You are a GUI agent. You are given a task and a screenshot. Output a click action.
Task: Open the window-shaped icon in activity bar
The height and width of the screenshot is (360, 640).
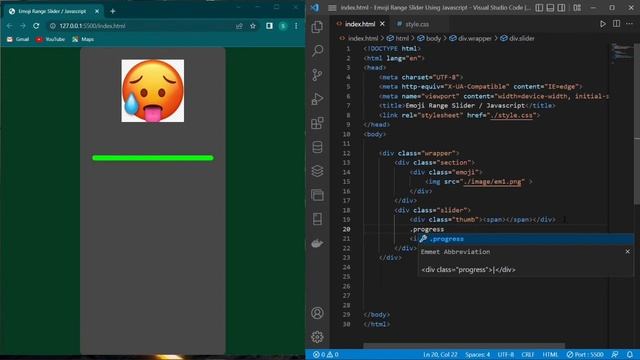(318, 195)
